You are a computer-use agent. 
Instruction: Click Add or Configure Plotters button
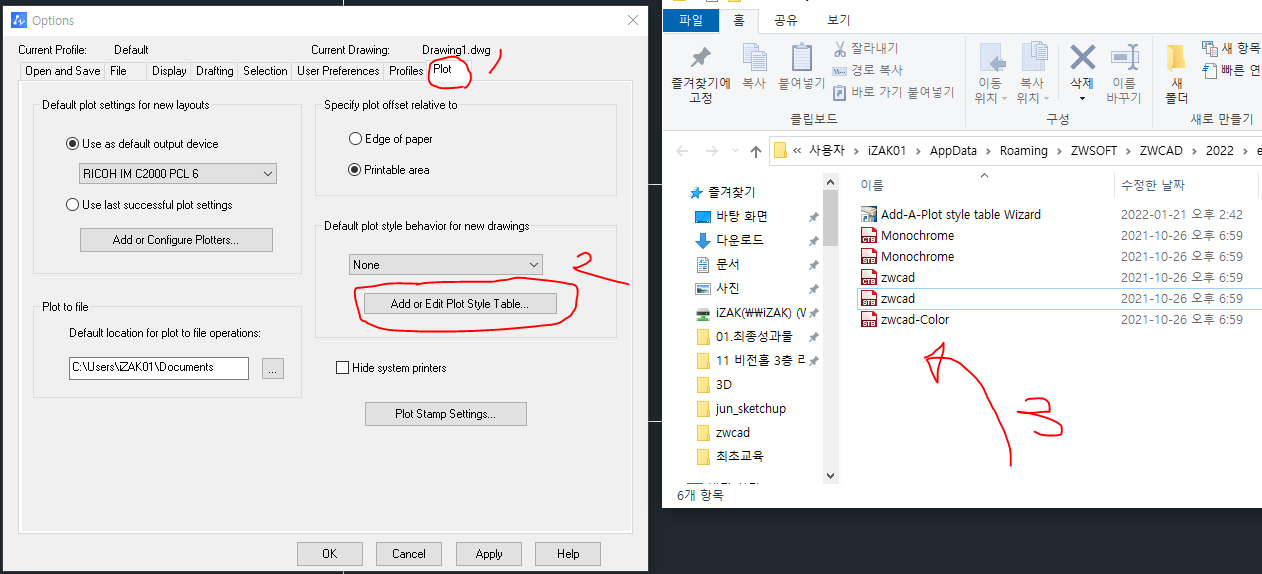pyautogui.click(x=176, y=240)
